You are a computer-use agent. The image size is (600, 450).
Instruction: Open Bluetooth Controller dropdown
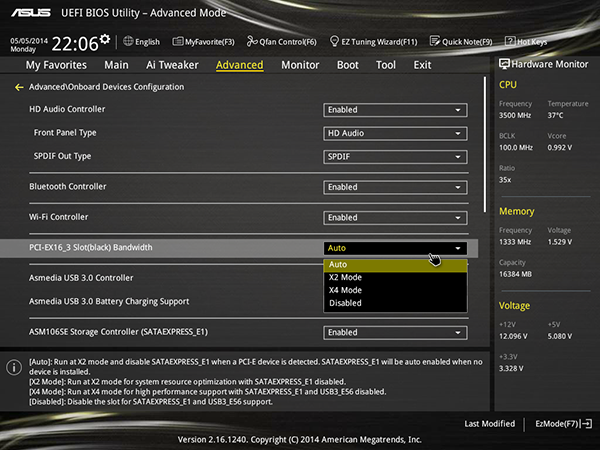[395, 188]
